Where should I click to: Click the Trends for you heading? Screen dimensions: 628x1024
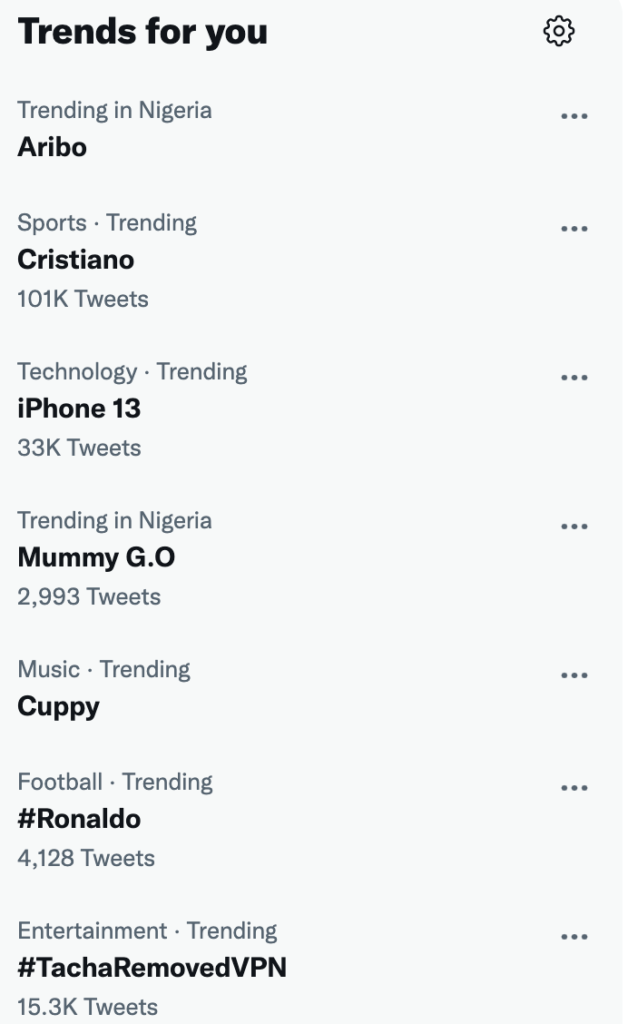point(143,32)
